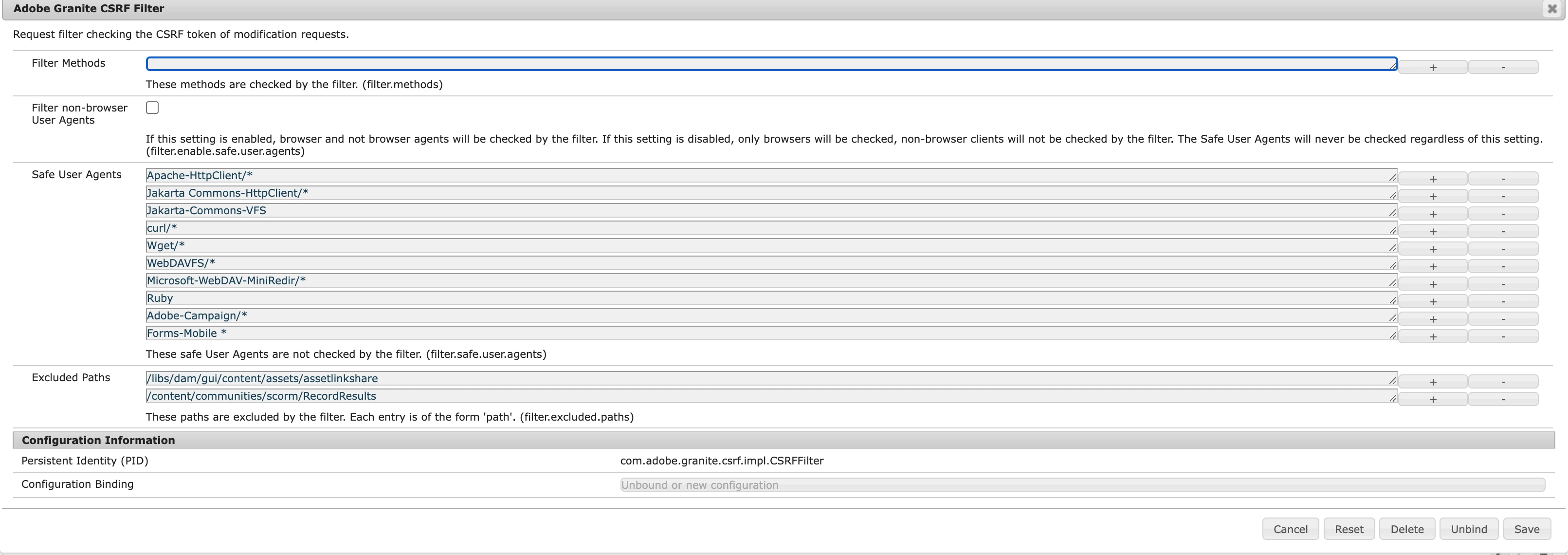Click minus button beside Filter Methods field
Screen dimensions: 1568x555
[1503, 67]
